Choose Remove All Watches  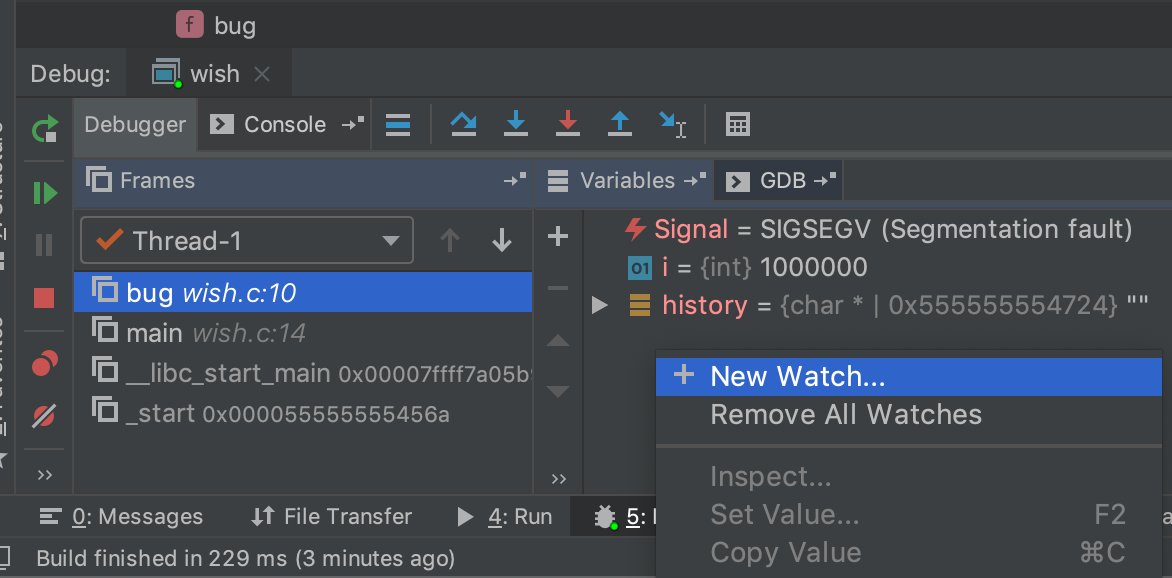(845, 415)
